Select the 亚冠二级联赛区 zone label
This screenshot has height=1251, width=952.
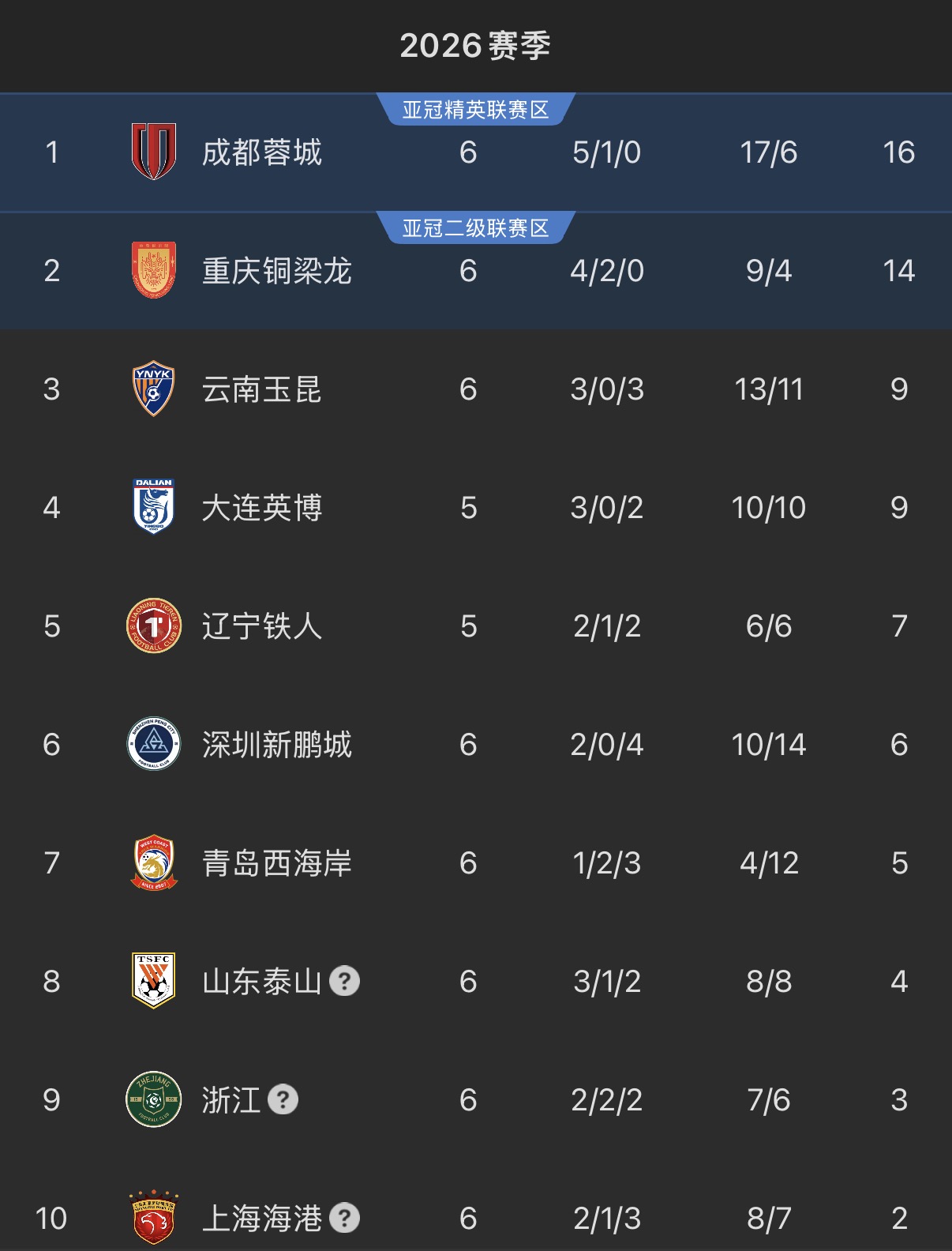pyautogui.click(x=475, y=228)
